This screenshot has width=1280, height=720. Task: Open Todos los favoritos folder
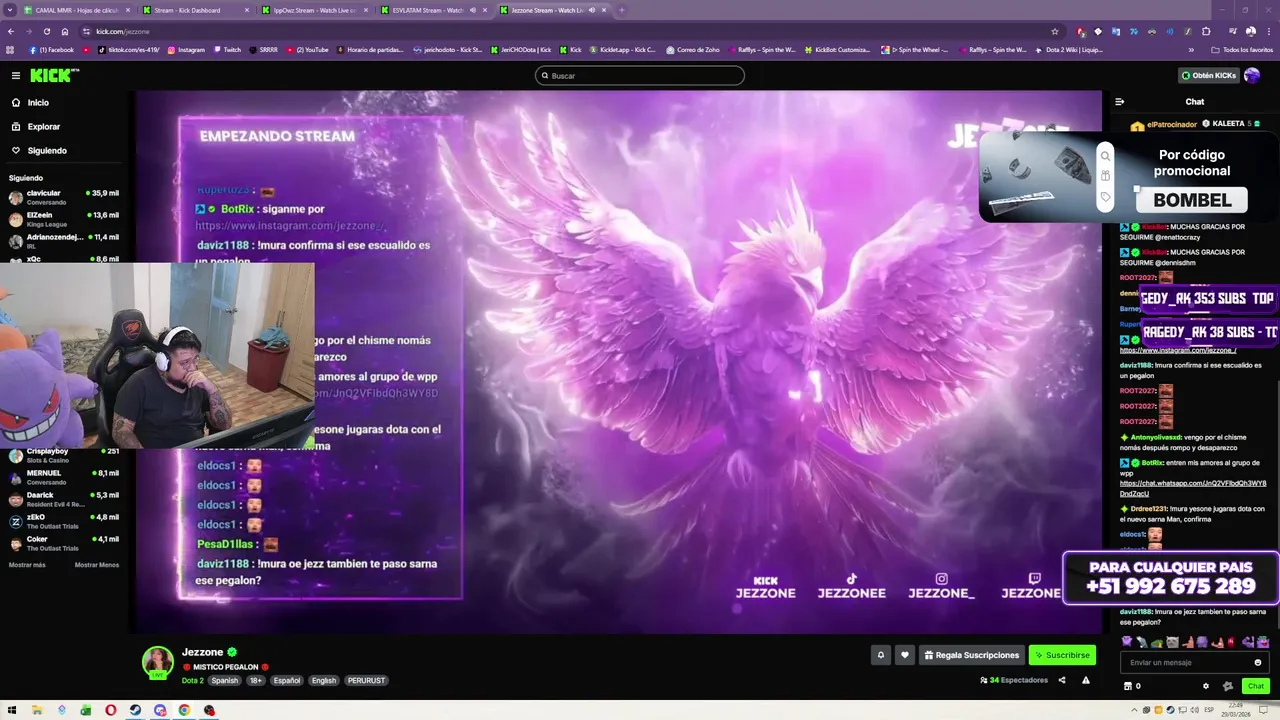[x=1242, y=49]
